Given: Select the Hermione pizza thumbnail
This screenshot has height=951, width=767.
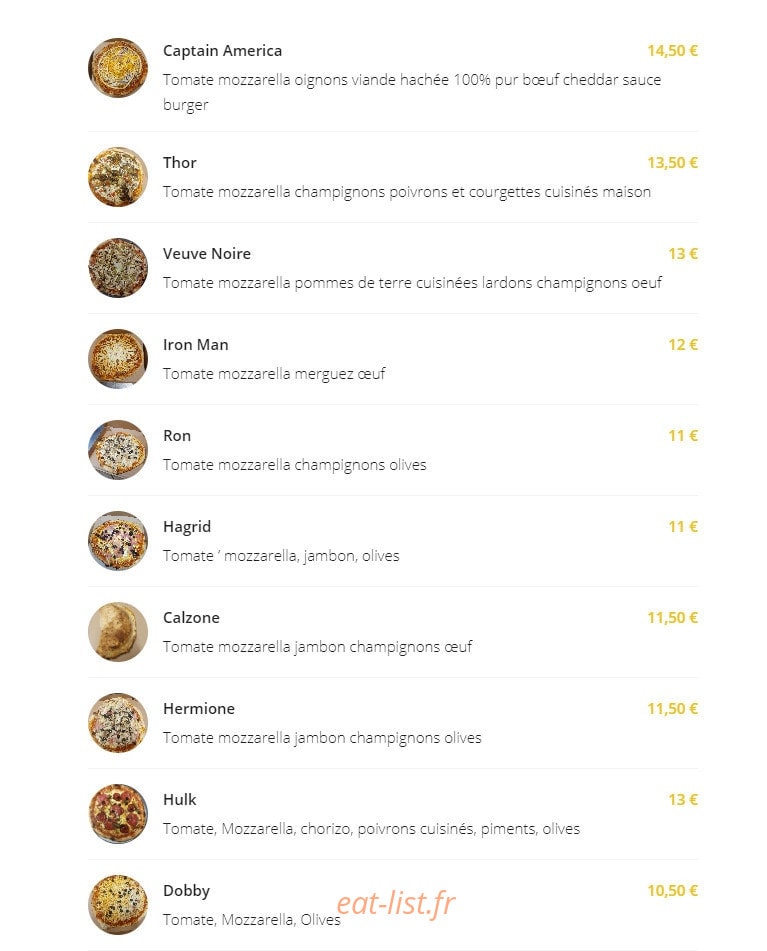Looking at the screenshot, I should point(118,723).
